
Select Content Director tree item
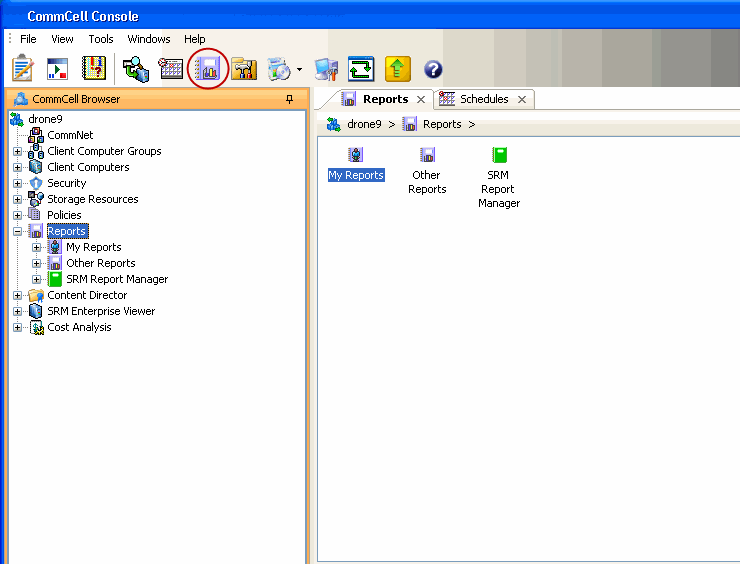(87, 295)
